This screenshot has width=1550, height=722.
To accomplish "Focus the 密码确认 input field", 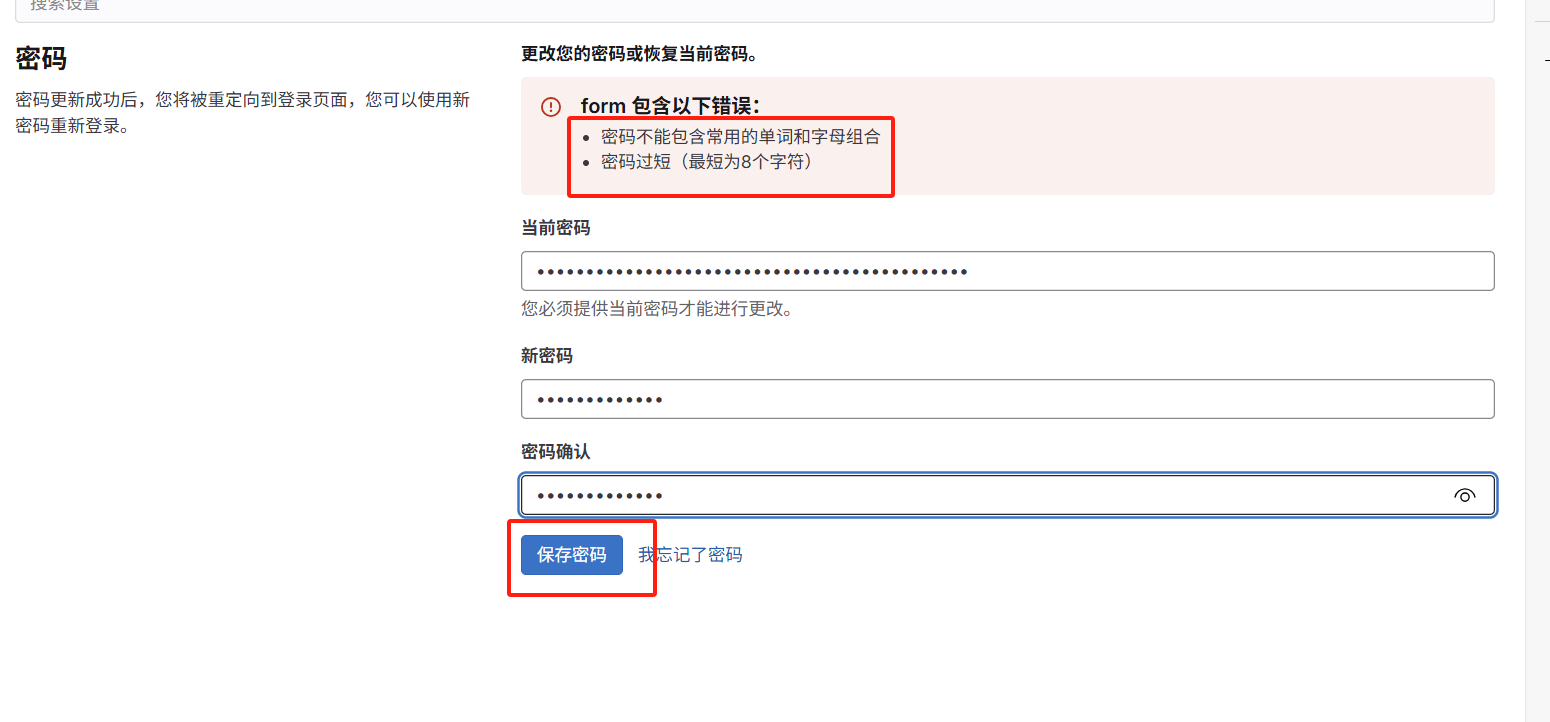I will pos(1008,495).
